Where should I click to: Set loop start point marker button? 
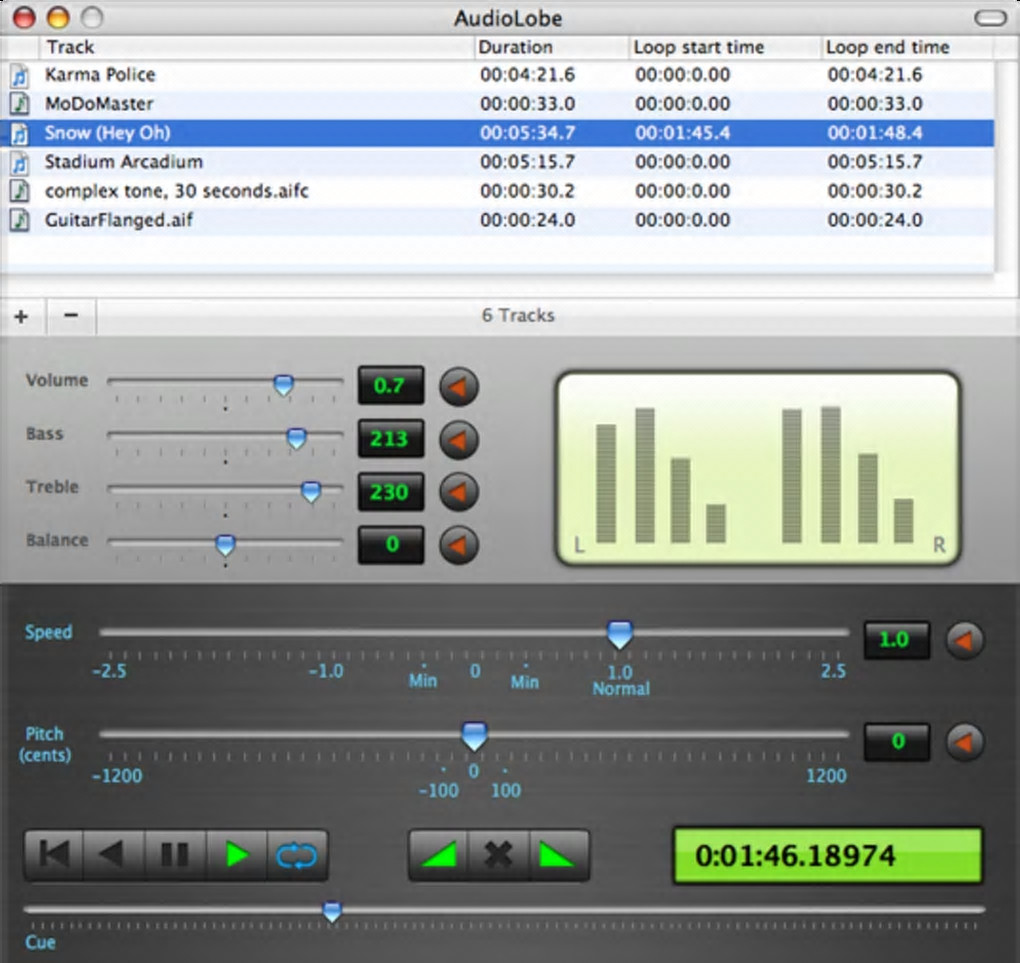(438, 855)
